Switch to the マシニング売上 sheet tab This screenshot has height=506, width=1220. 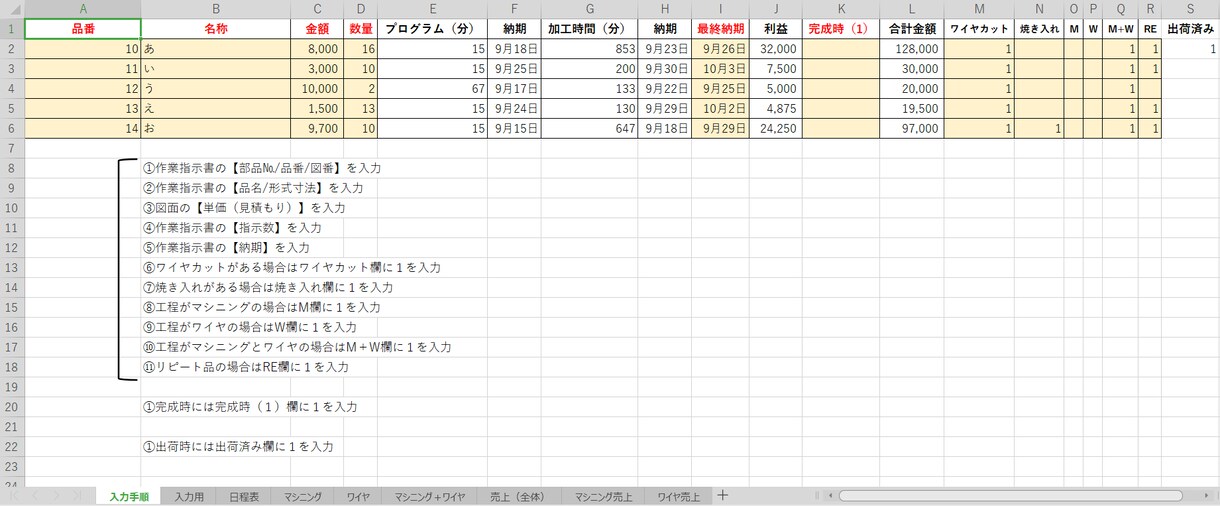(x=602, y=496)
